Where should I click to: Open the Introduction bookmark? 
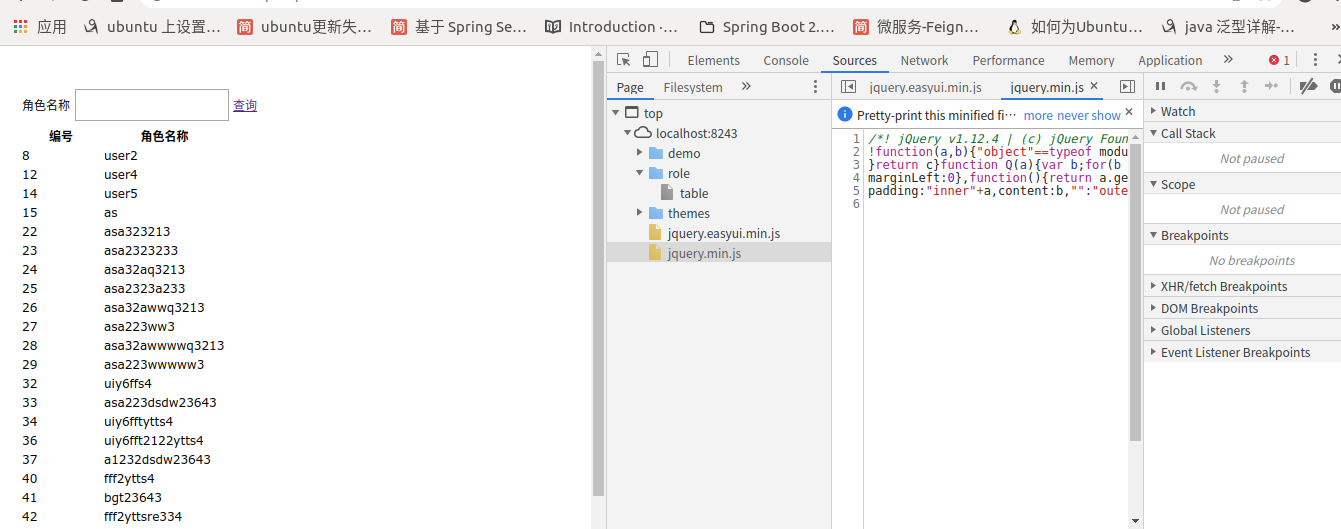610,27
